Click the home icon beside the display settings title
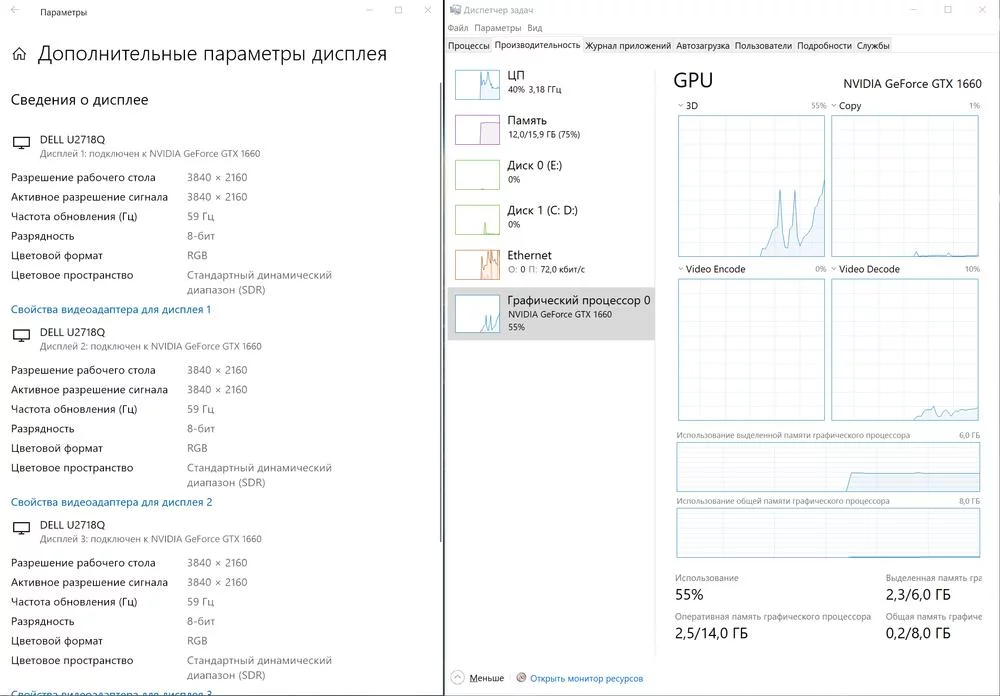The image size is (1000, 696). (x=19, y=54)
